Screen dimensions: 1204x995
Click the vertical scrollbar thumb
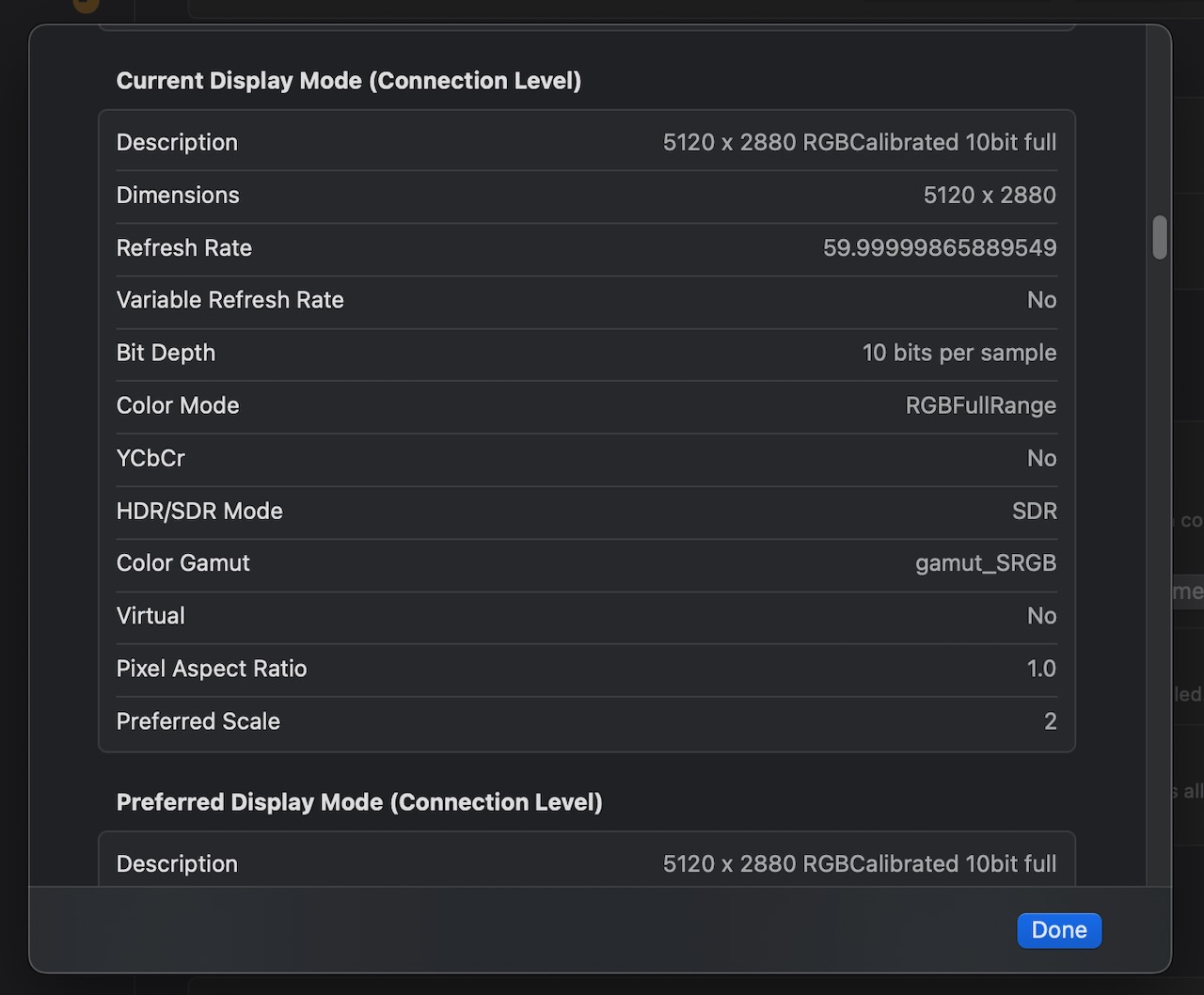click(x=1160, y=237)
